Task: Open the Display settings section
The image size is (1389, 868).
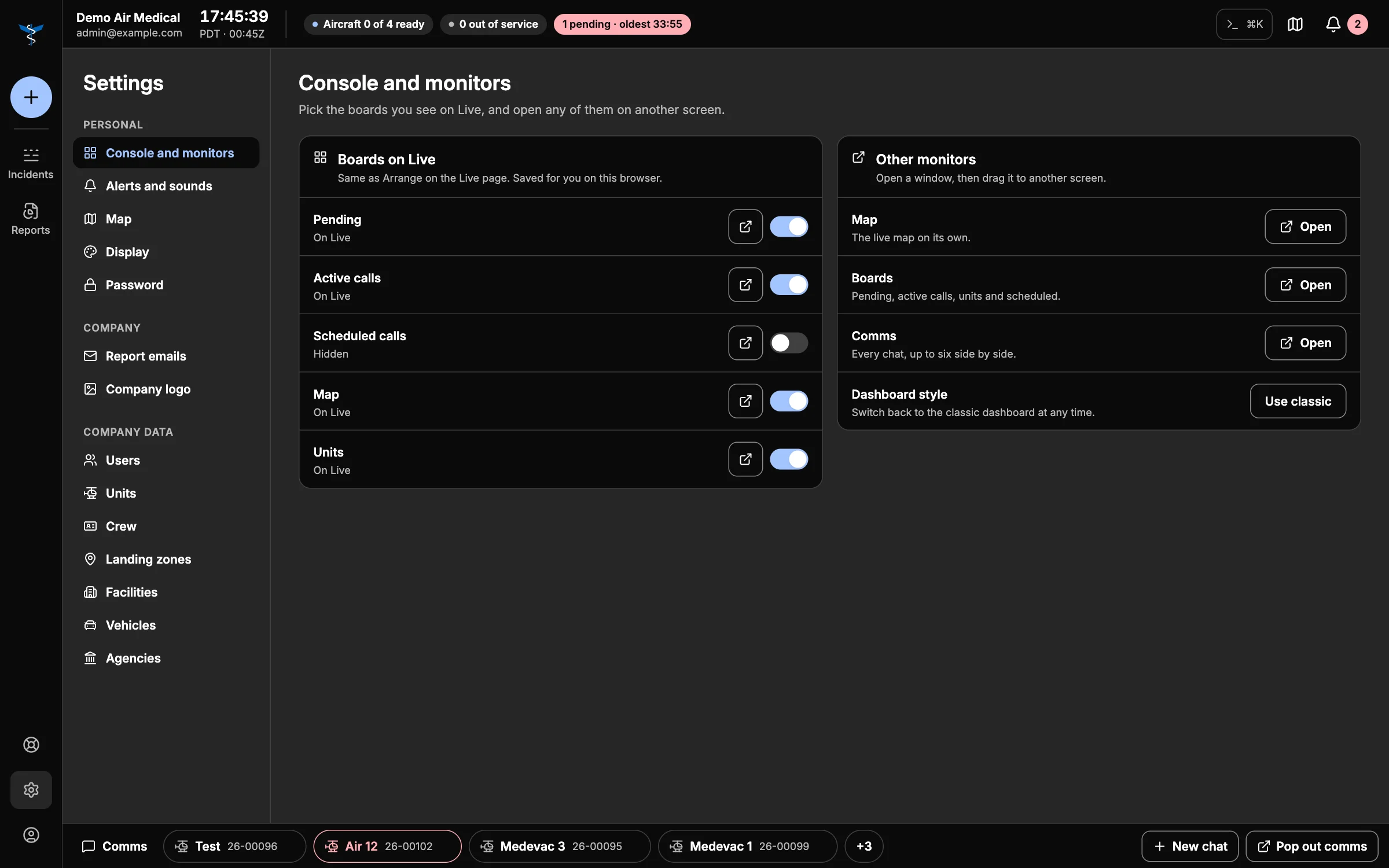Action: pyautogui.click(x=166, y=252)
